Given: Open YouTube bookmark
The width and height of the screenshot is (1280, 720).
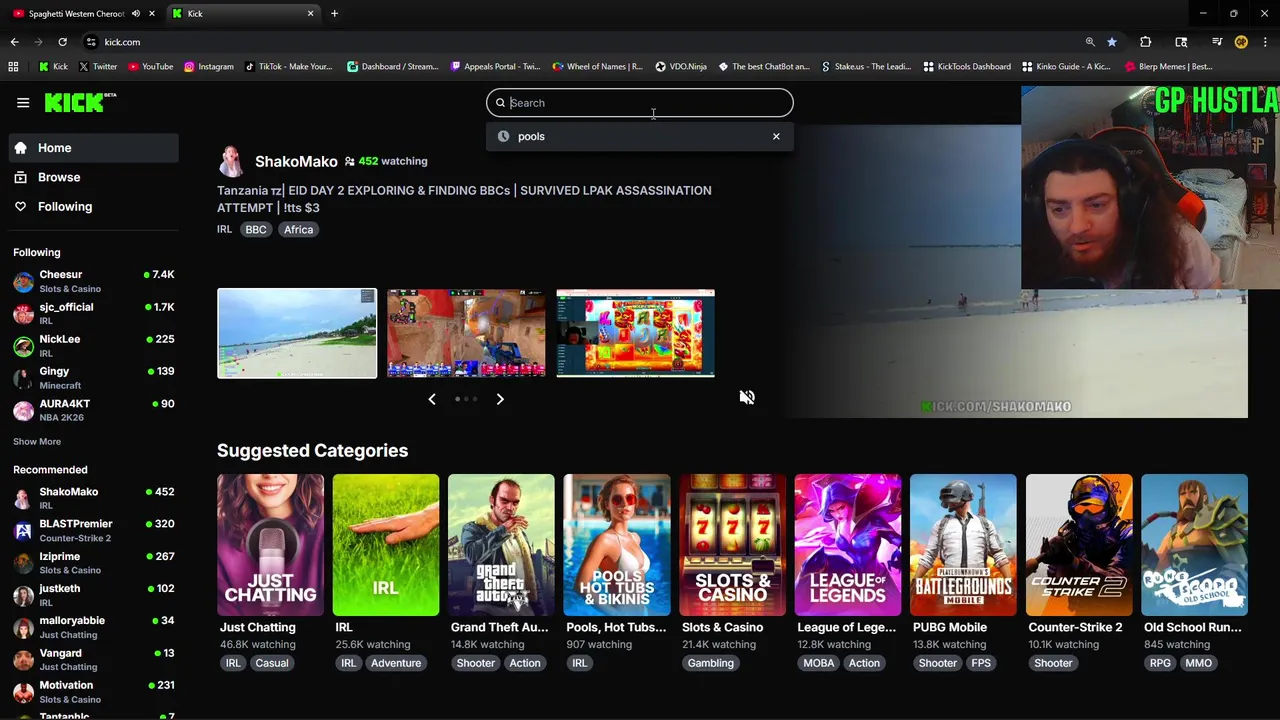Looking at the screenshot, I should [x=151, y=67].
